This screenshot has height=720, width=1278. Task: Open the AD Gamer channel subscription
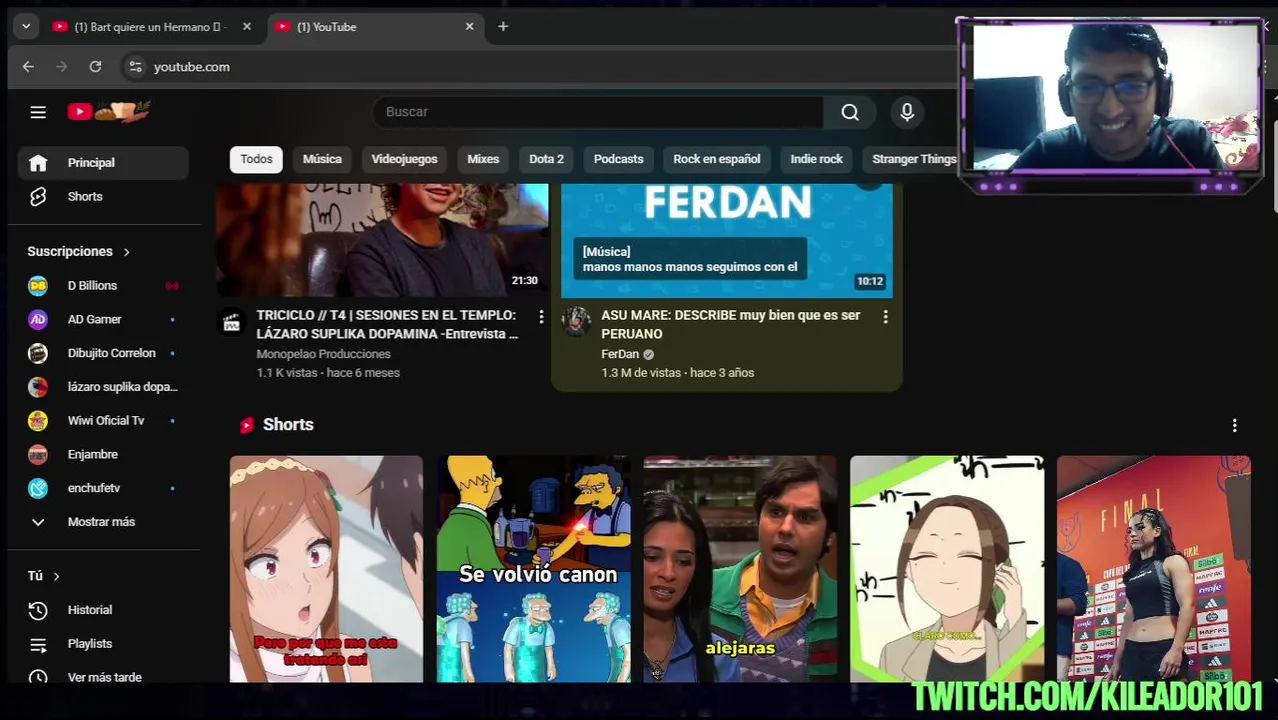click(103, 320)
